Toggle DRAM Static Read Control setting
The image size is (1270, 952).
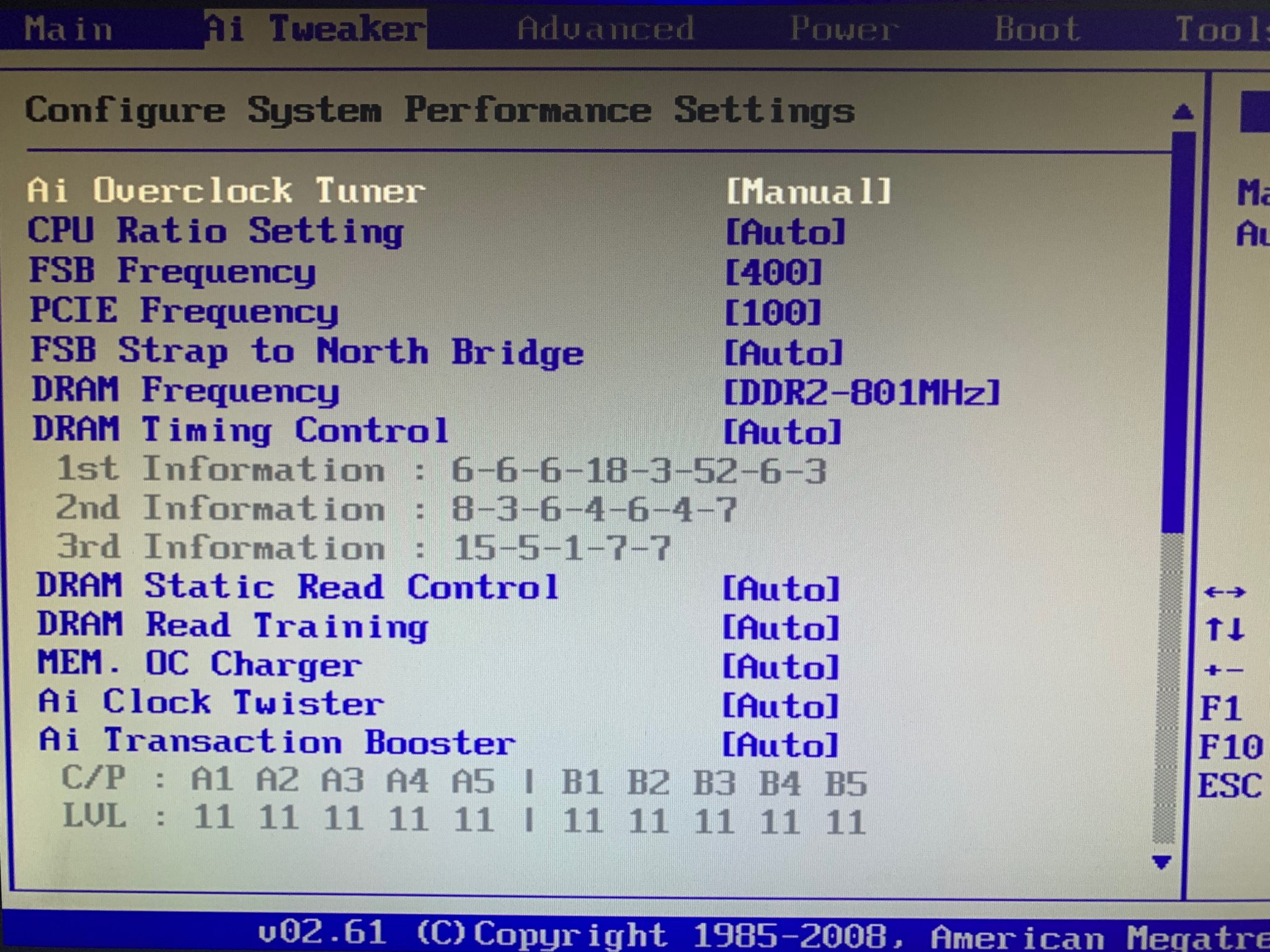pyautogui.click(x=298, y=587)
